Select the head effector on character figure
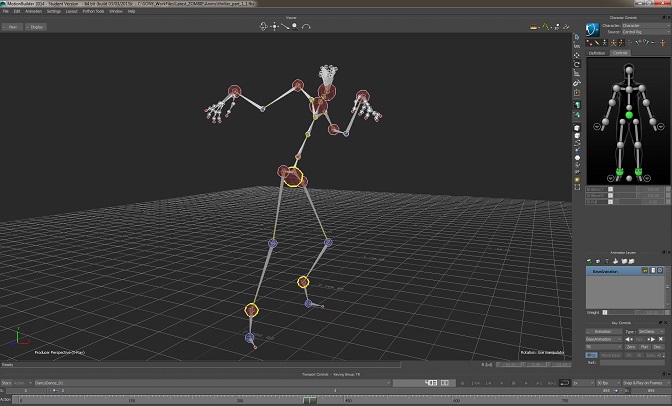The height and width of the screenshot is (406, 672). (x=629, y=71)
